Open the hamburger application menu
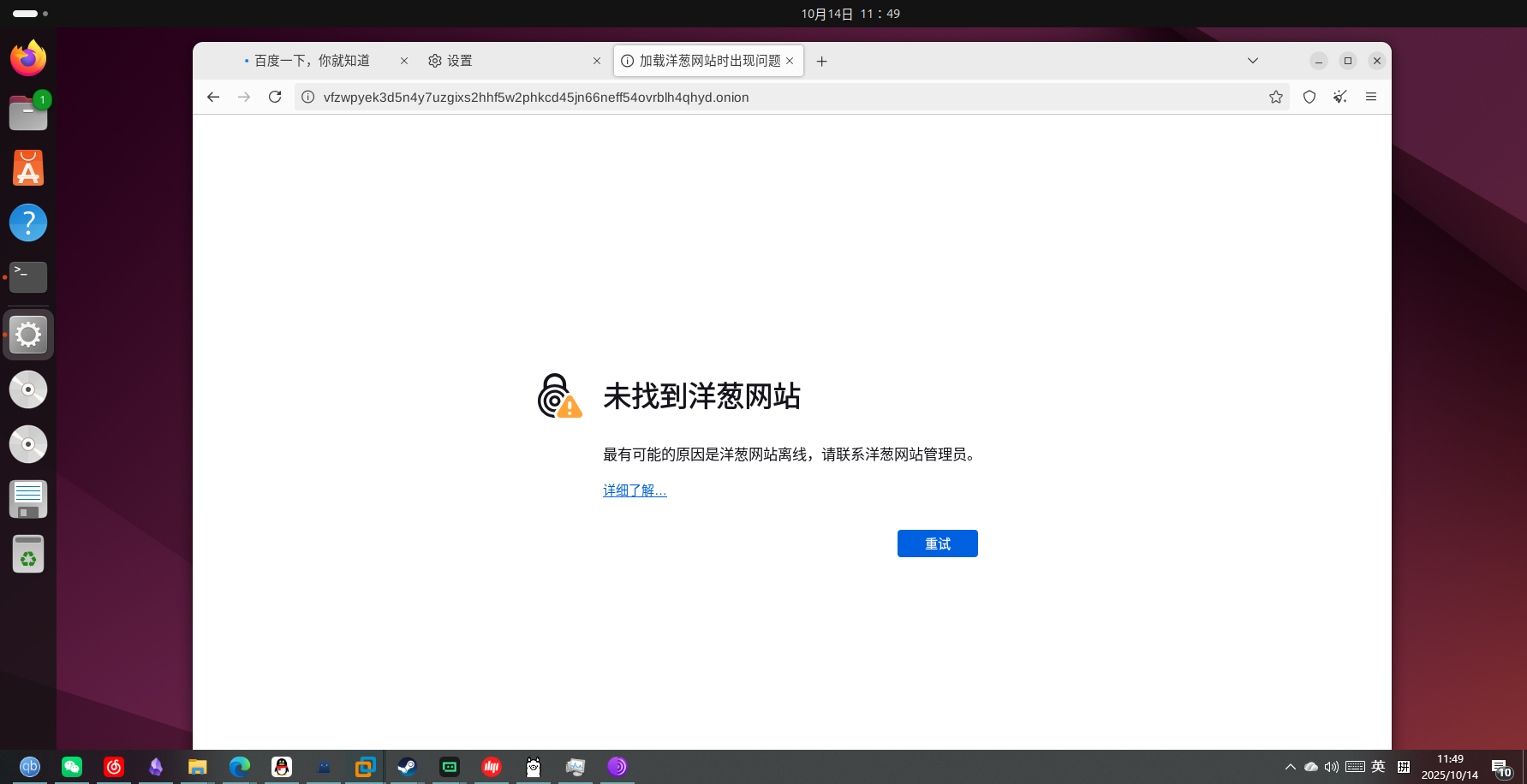This screenshot has width=1527, height=784. [1371, 97]
